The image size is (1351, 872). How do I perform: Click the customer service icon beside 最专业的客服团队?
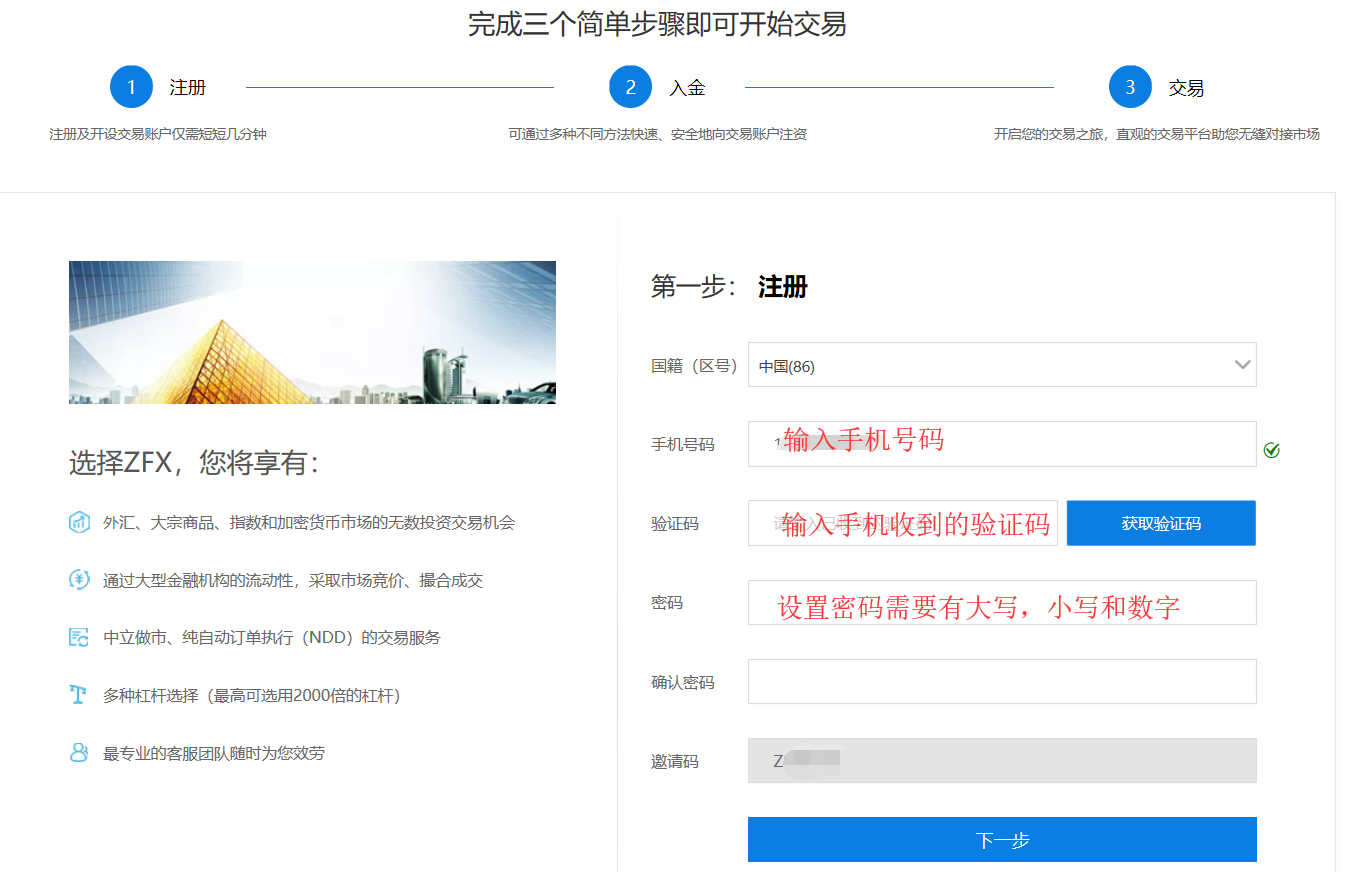79,753
